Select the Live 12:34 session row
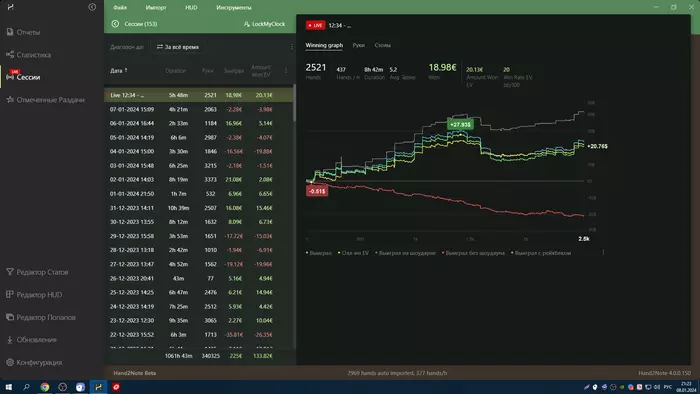Image resolution: width=700 pixels, height=394 pixels. point(199,95)
